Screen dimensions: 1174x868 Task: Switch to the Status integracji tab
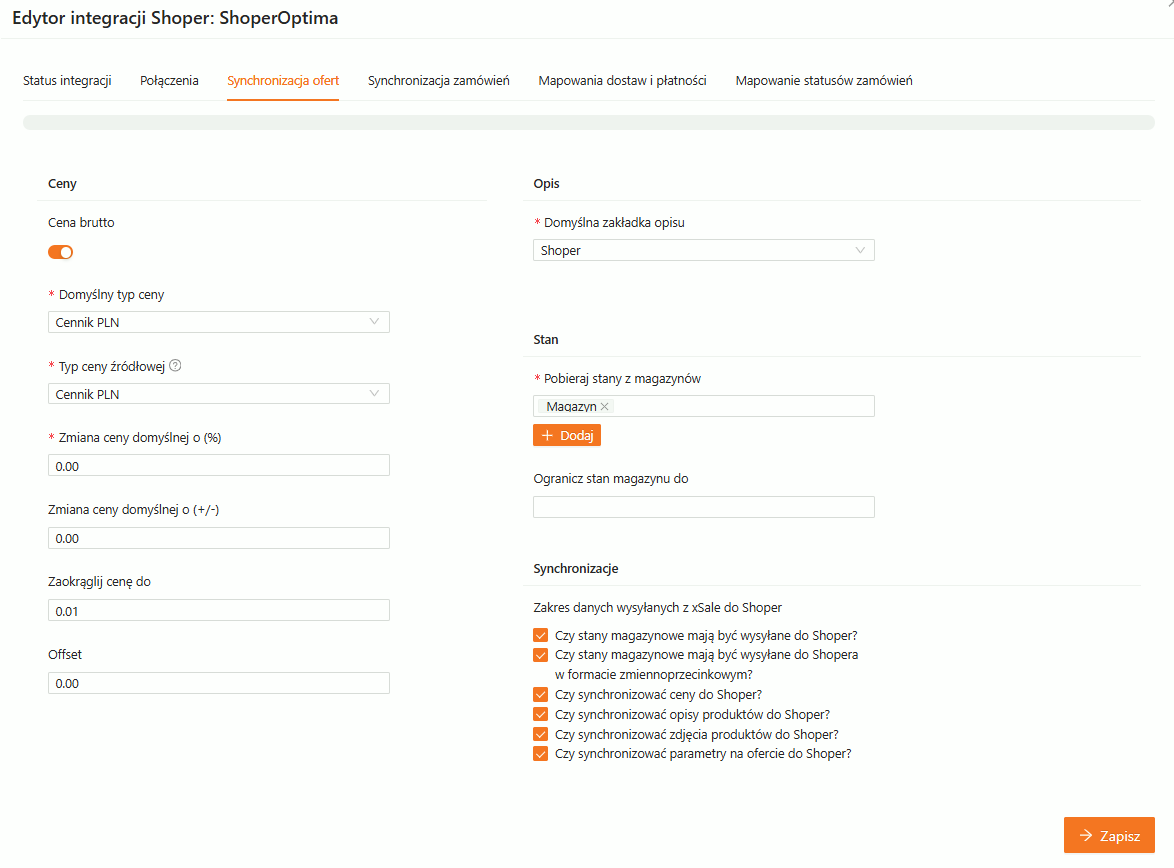[x=67, y=81]
